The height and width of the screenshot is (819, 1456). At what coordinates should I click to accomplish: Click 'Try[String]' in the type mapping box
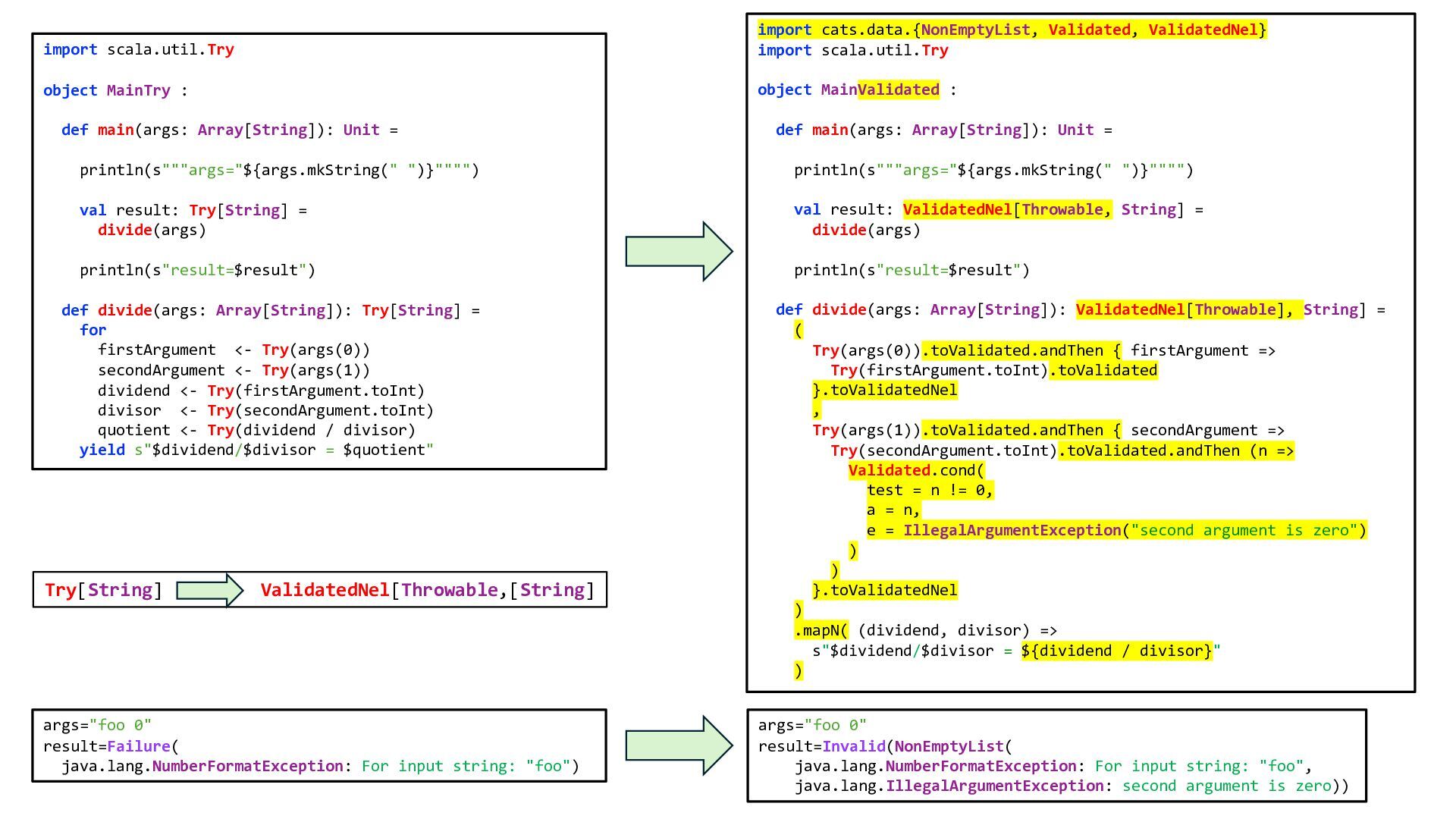pyautogui.click(x=104, y=590)
